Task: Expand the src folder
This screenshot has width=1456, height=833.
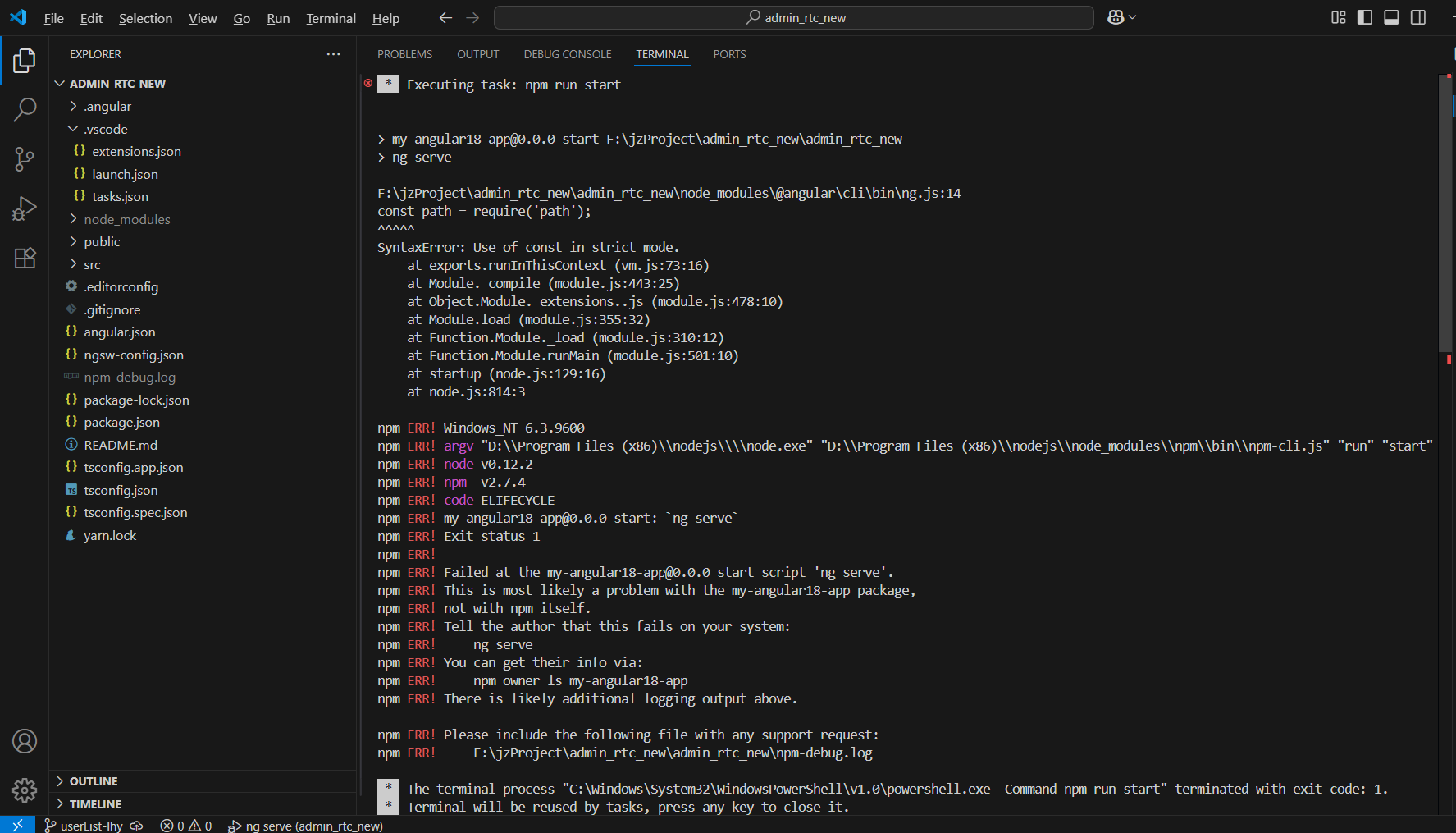Action: coord(74,264)
